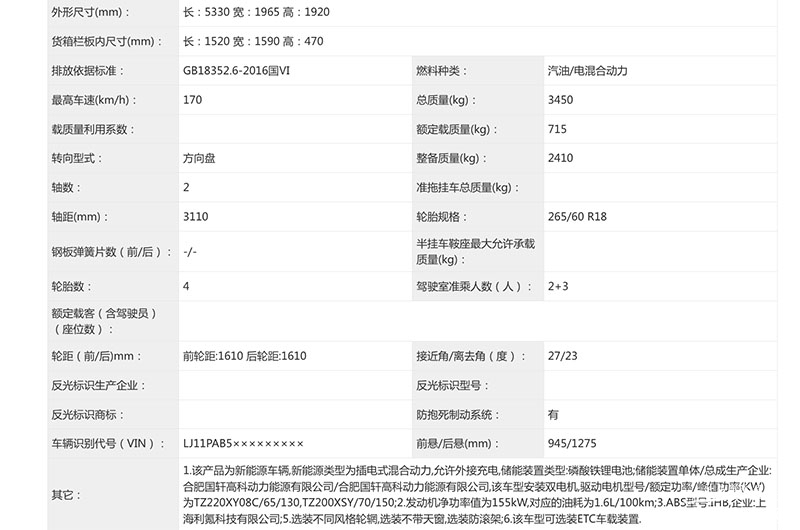Select the 载质量利用系数 label
Screen dimensions: 800x530
[x=93, y=130]
